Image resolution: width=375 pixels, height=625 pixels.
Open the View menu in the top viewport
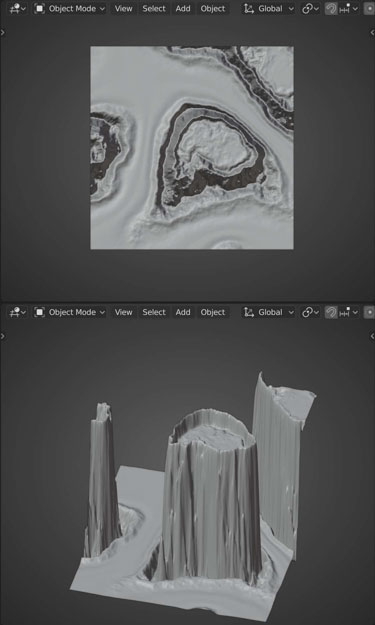click(124, 8)
